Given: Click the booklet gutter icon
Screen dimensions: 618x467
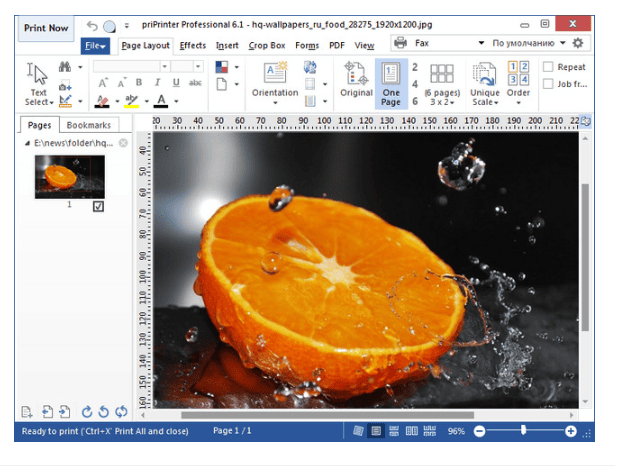Looking at the screenshot, I should pos(310,101).
